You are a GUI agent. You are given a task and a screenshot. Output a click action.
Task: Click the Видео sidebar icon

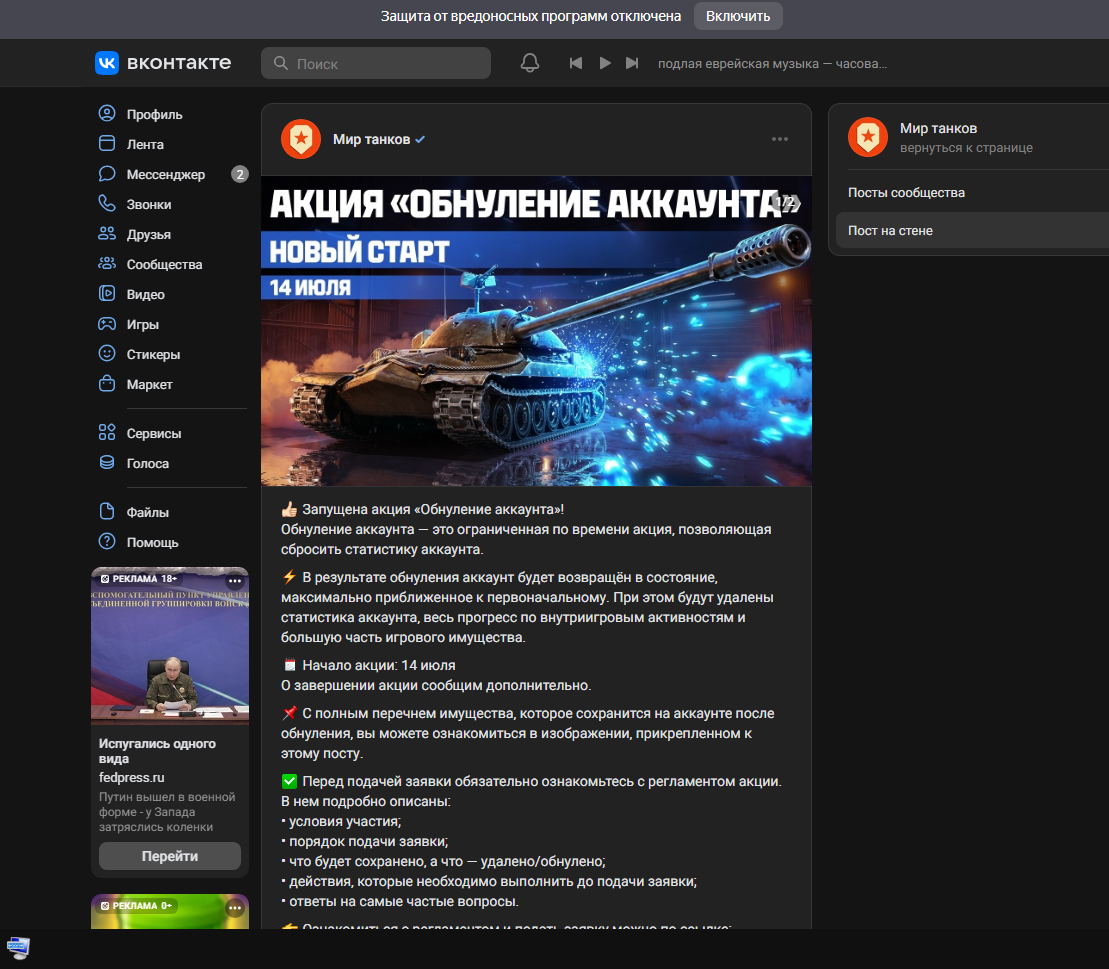107,294
